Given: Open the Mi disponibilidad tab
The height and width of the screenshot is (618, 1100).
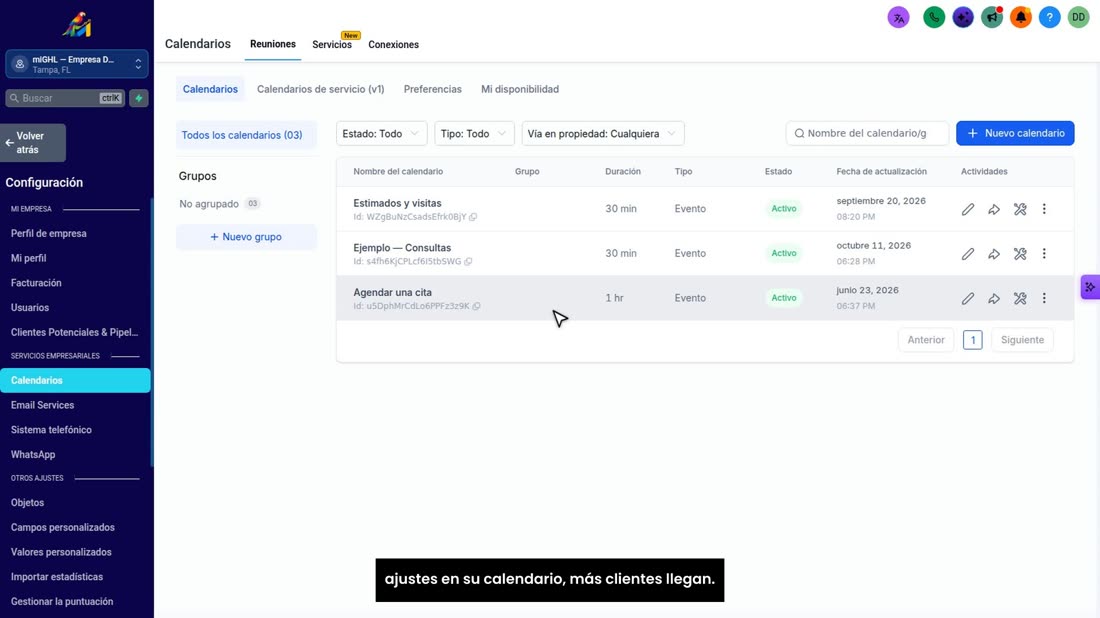Looking at the screenshot, I should point(520,89).
